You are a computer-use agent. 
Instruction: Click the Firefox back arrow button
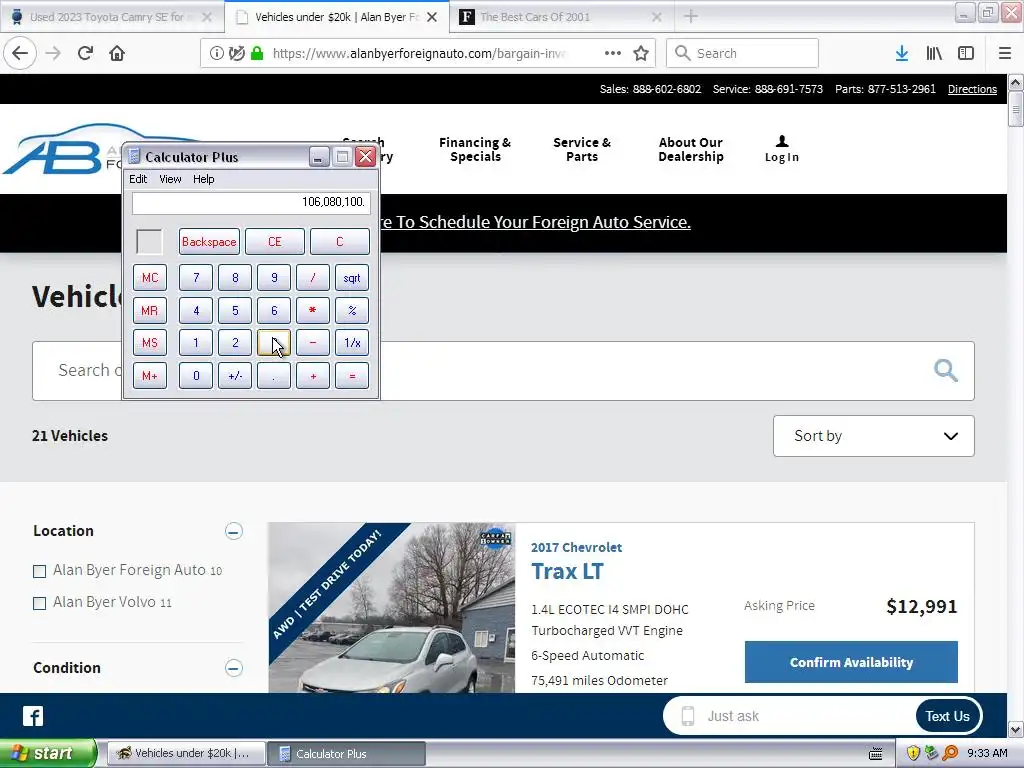coord(20,53)
